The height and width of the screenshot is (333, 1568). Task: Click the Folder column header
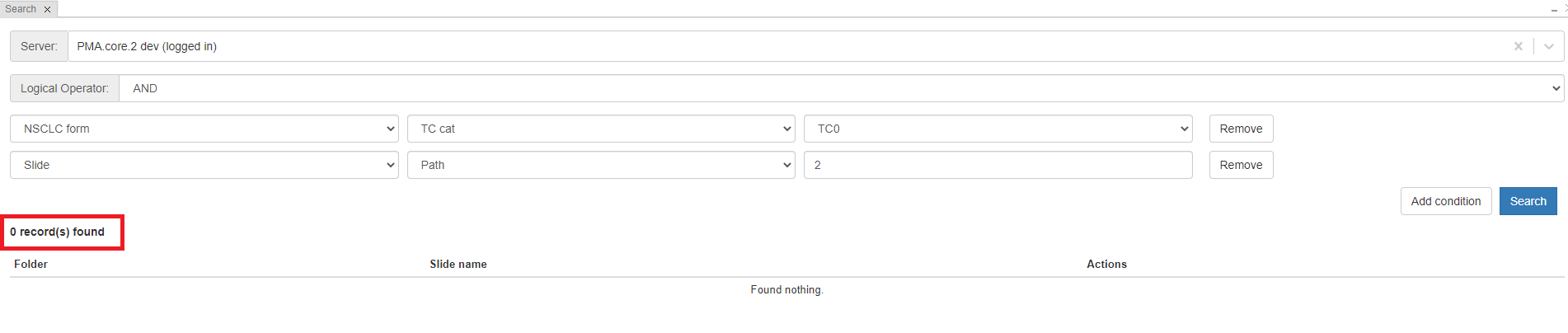coord(31,264)
